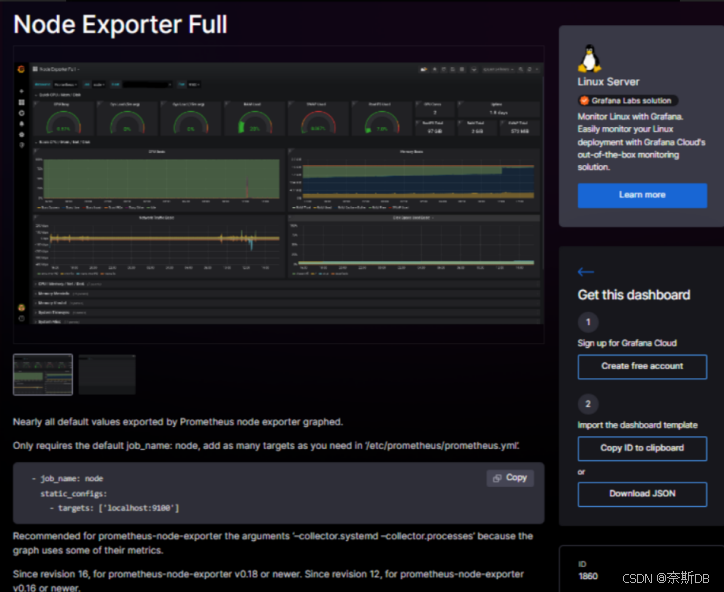
Task: Select the second dark preview thumbnail
Action: [107, 375]
